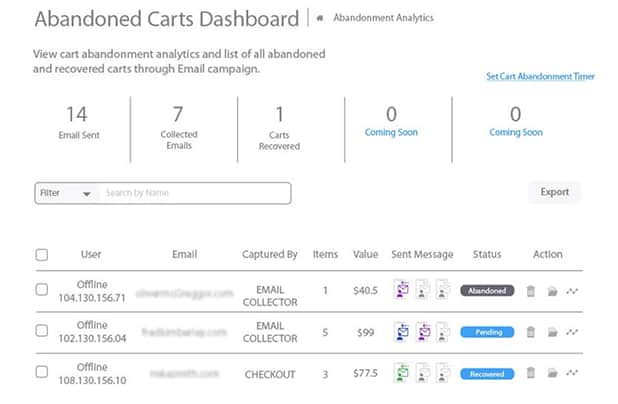
Task: Open the Set Cart Abandonment Timer link
Action: click(x=540, y=76)
